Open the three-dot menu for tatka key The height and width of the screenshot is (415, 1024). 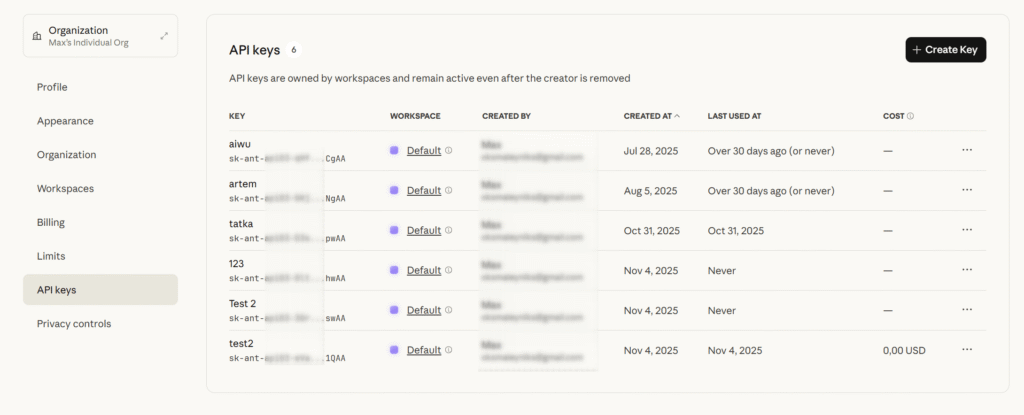(966, 230)
